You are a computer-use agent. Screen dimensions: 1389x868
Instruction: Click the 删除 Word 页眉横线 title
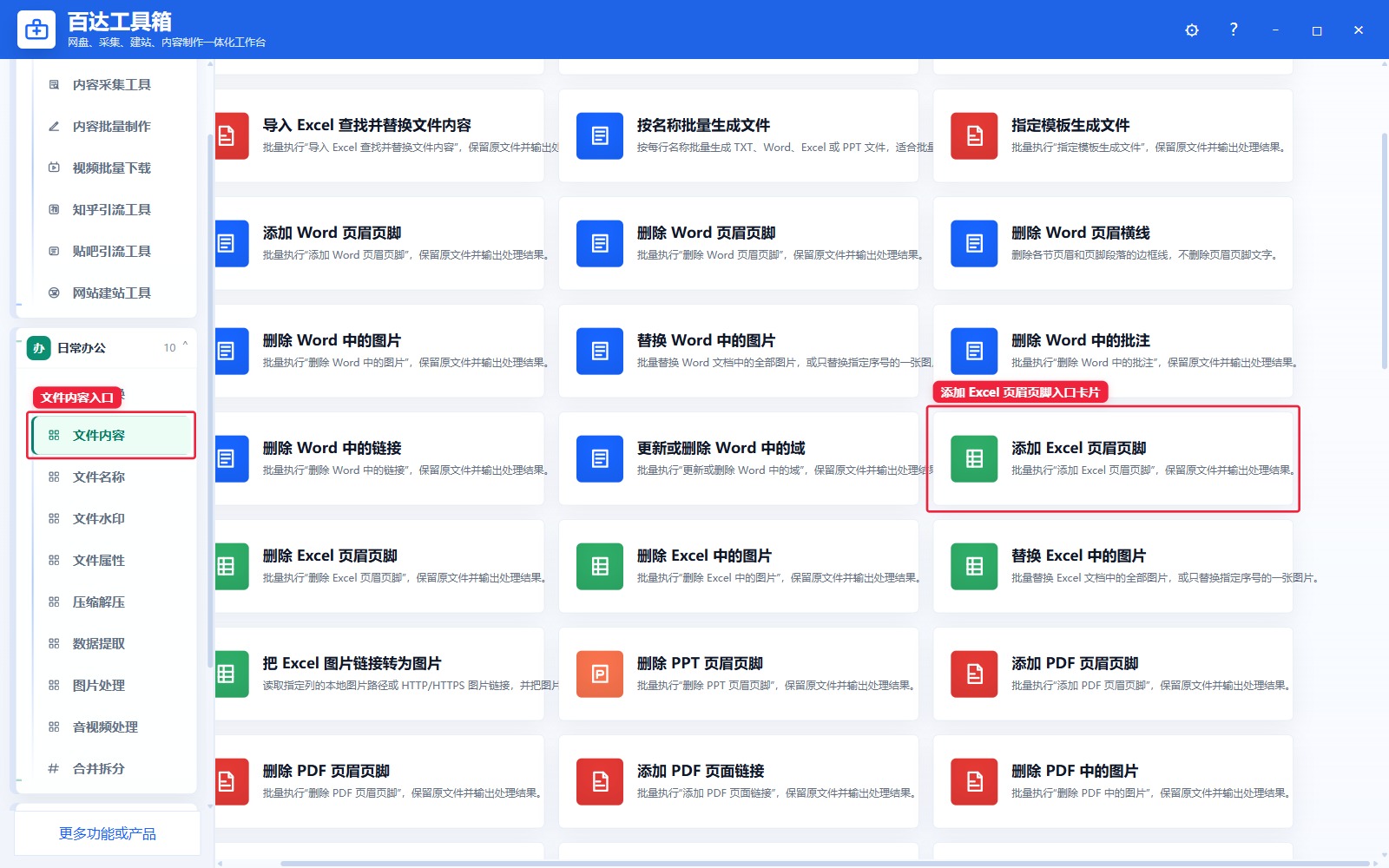1081,233
